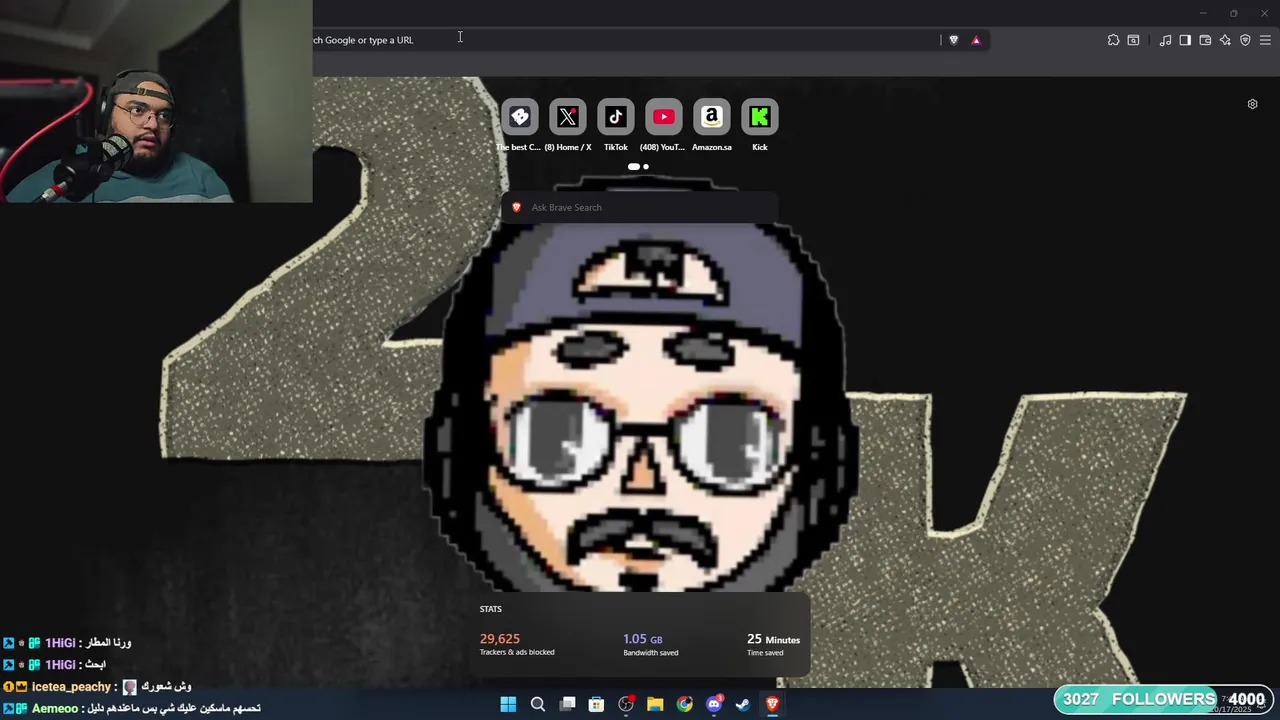Open the Brave main hamburger menu
This screenshot has width=1280, height=720.
point(1265,40)
